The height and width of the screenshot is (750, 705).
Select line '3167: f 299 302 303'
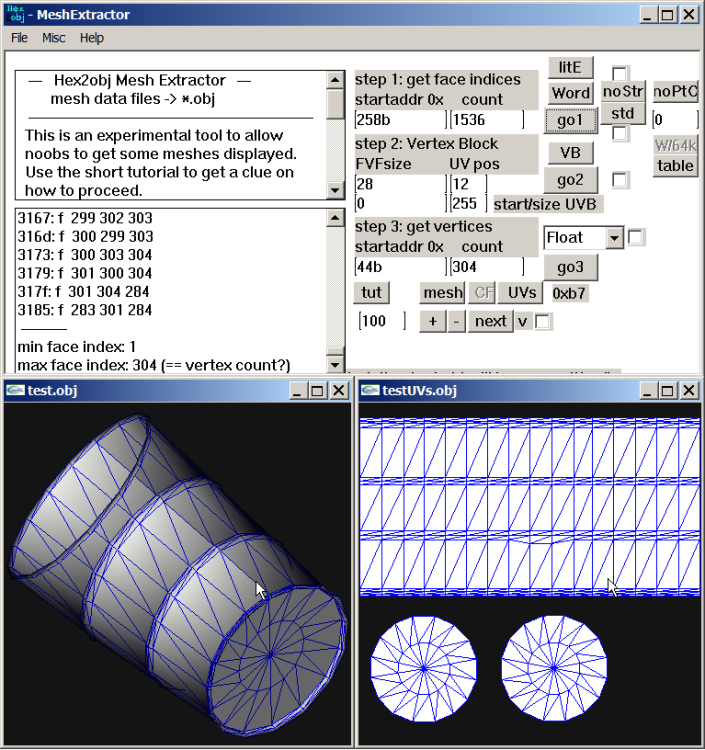tap(85, 218)
